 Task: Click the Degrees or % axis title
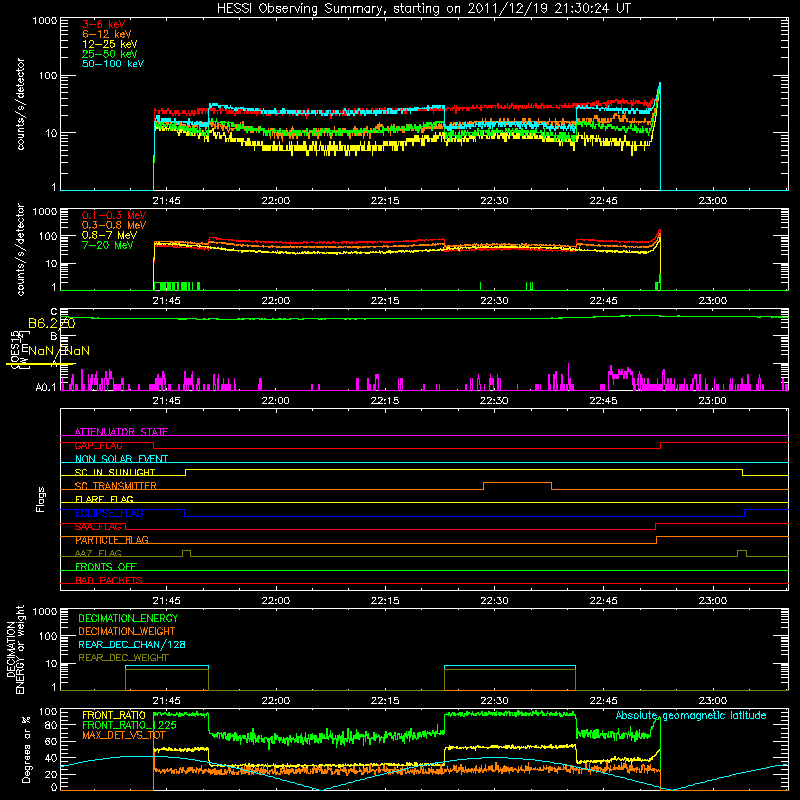26,749
